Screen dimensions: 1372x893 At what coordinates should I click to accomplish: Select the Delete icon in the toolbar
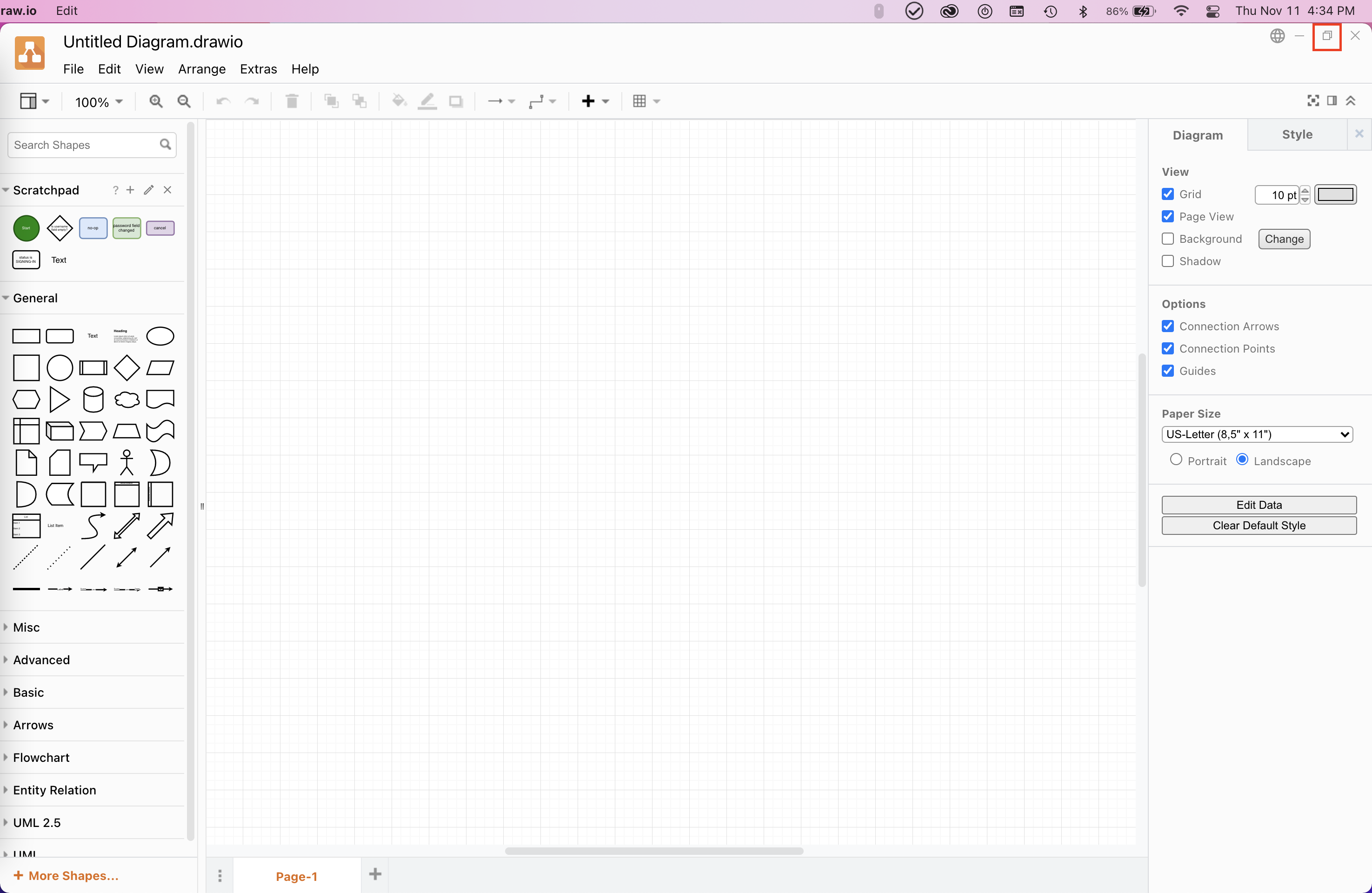[x=291, y=101]
